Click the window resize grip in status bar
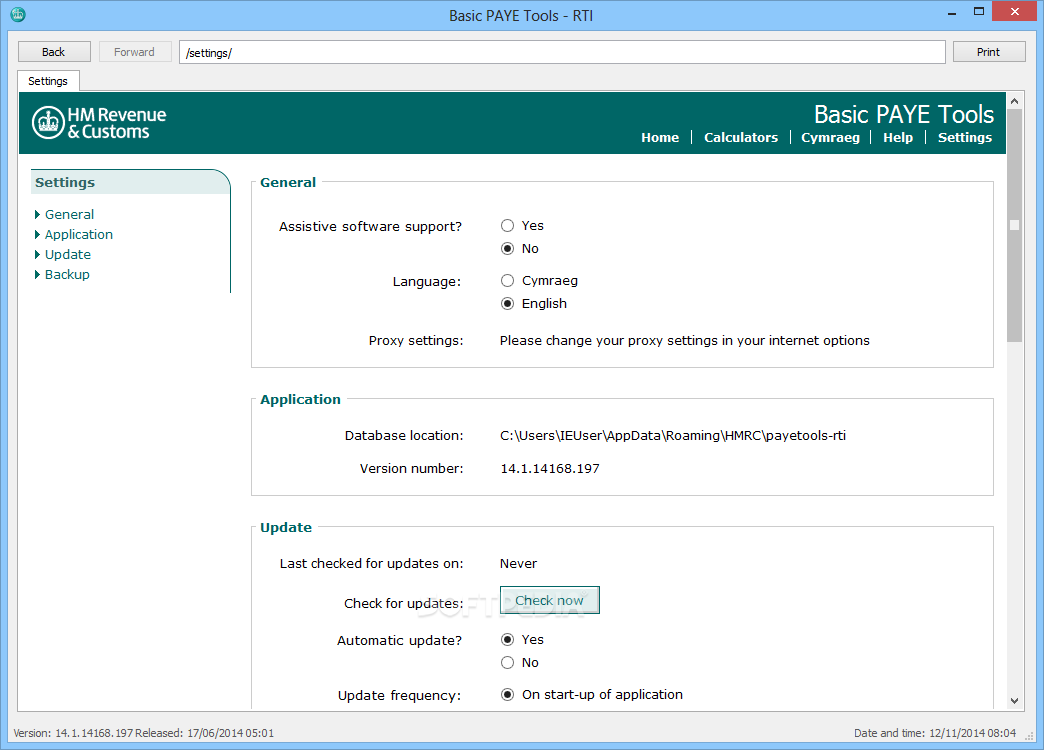 1030,735
